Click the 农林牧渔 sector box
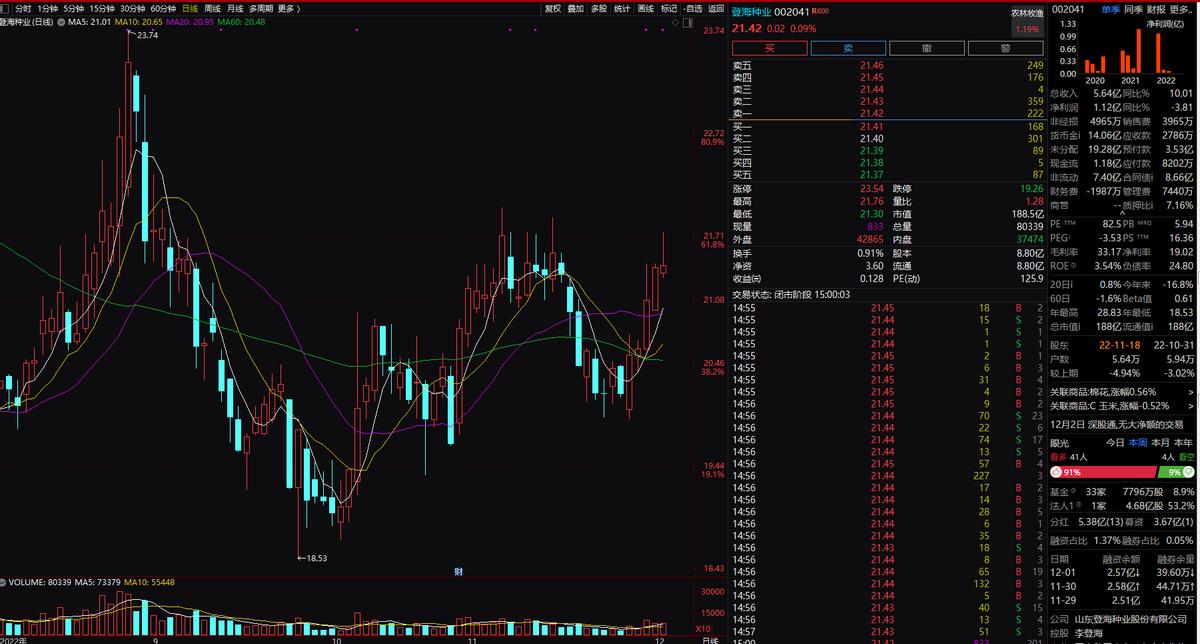 (1027, 21)
